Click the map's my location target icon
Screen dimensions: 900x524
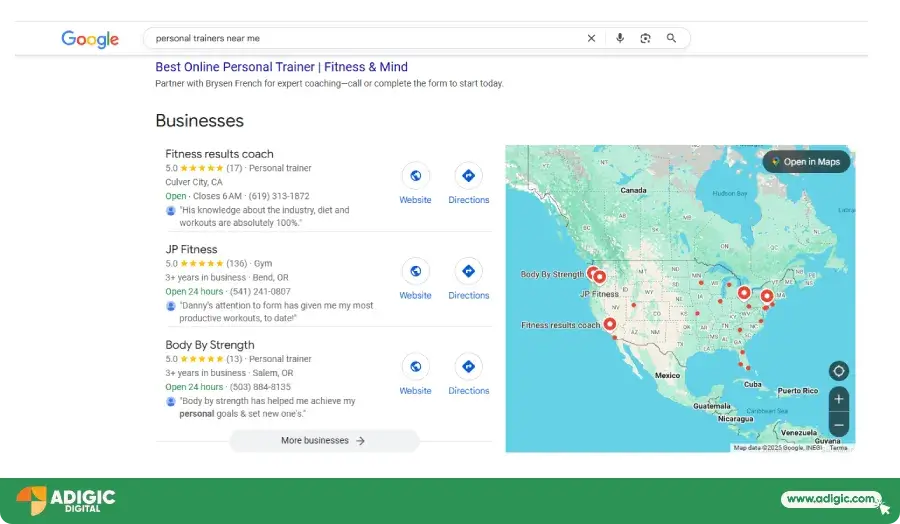coord(839,371)
